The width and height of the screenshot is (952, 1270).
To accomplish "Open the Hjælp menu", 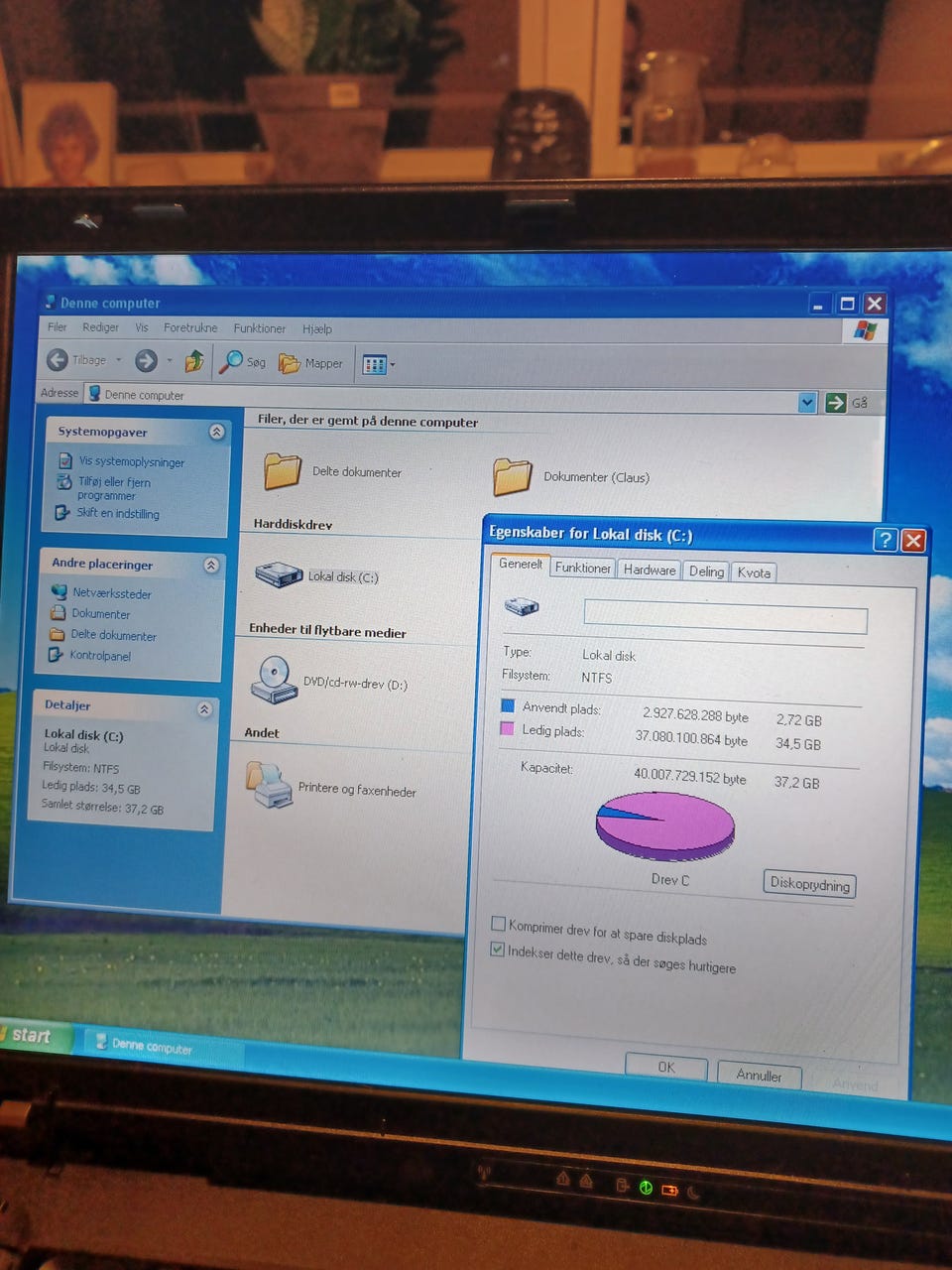I will (317, 329).
